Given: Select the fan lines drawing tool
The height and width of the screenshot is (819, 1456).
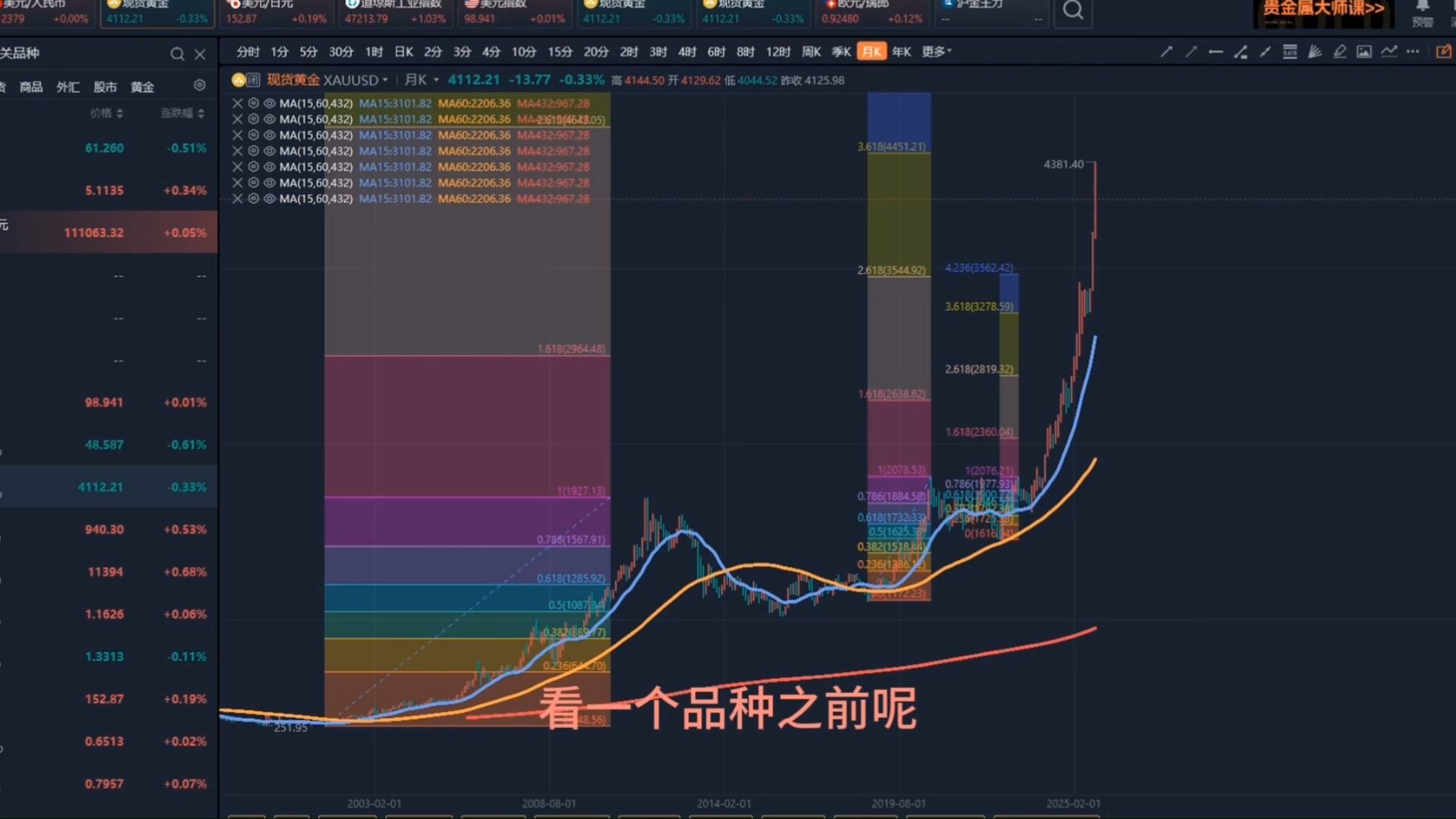Looking at the screenshot, I should (1314, 52).
